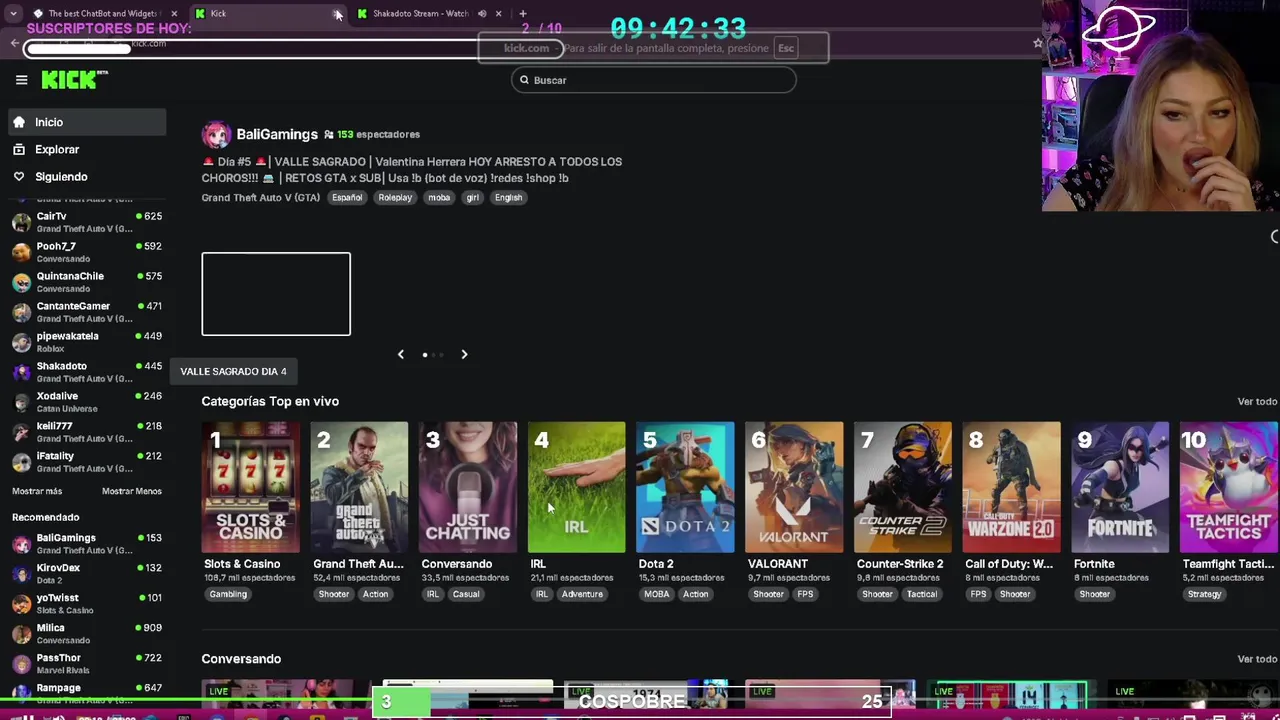Select Casual tag under Conversando
This screenshot has height=720, width=1280.
pyautogui.click(x=465, y=594)
